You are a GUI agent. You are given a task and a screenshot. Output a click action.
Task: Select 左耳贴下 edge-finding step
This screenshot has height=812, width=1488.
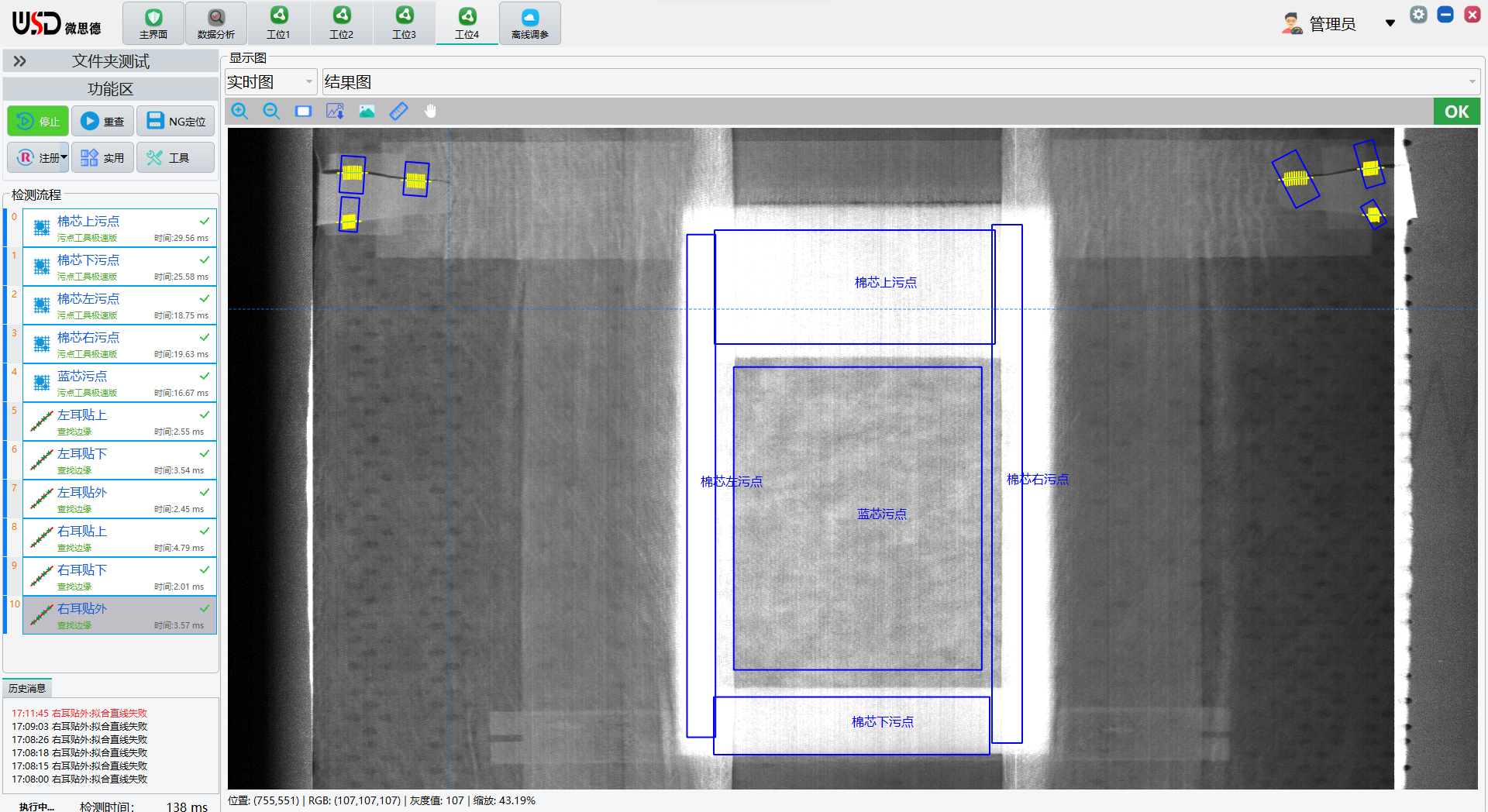119,460
